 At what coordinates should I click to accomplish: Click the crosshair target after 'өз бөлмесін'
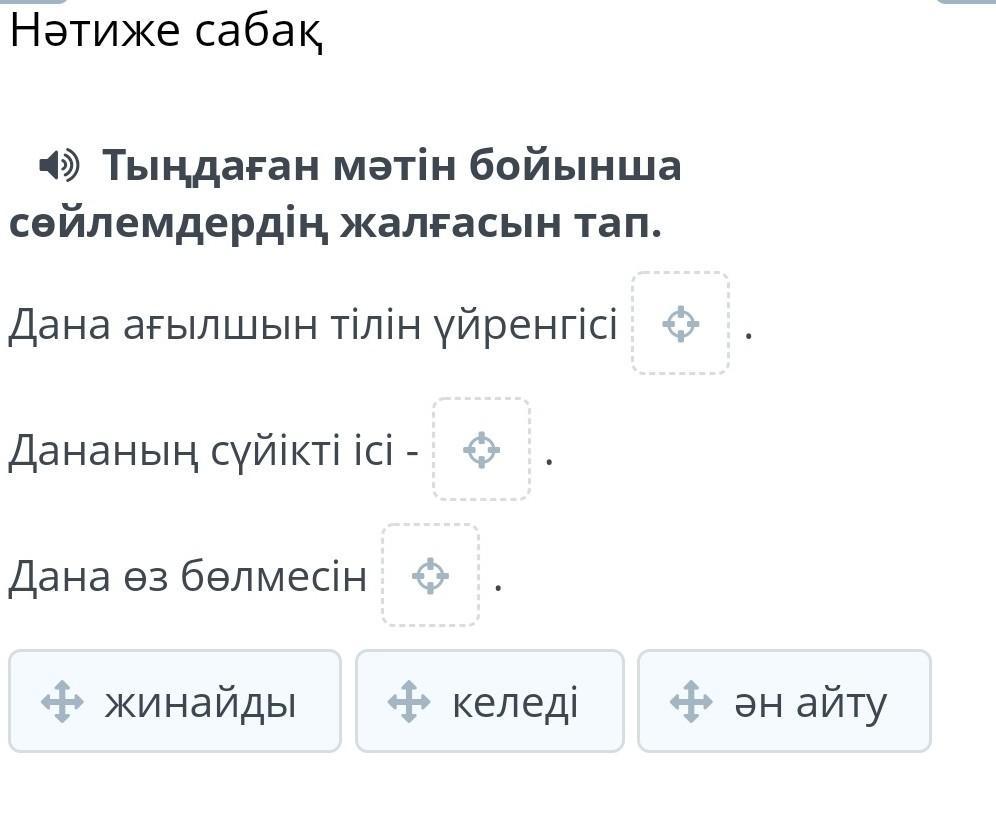(x=431, y=576)
